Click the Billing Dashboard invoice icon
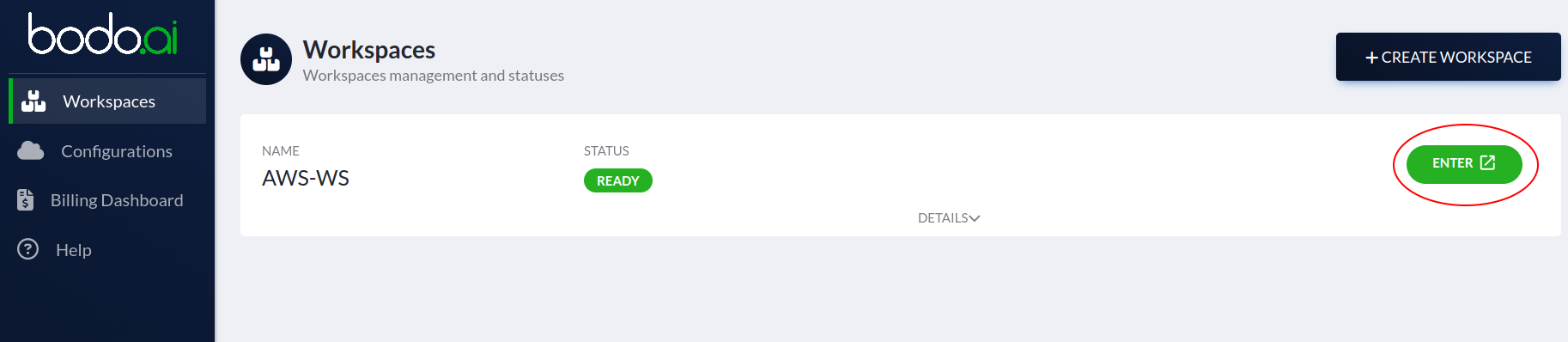Screen dimensions: 1568x342 (26, 200)
